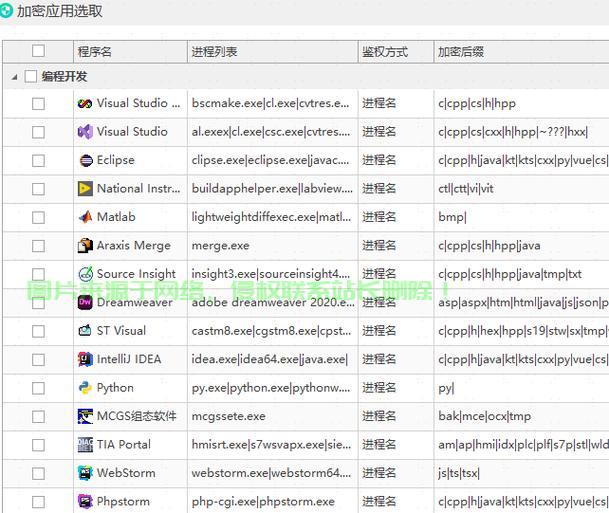Viewport: 609px width, 513px height.
Task: Check the TIA Portal row checkbox
Action: [x=38, y=445]
